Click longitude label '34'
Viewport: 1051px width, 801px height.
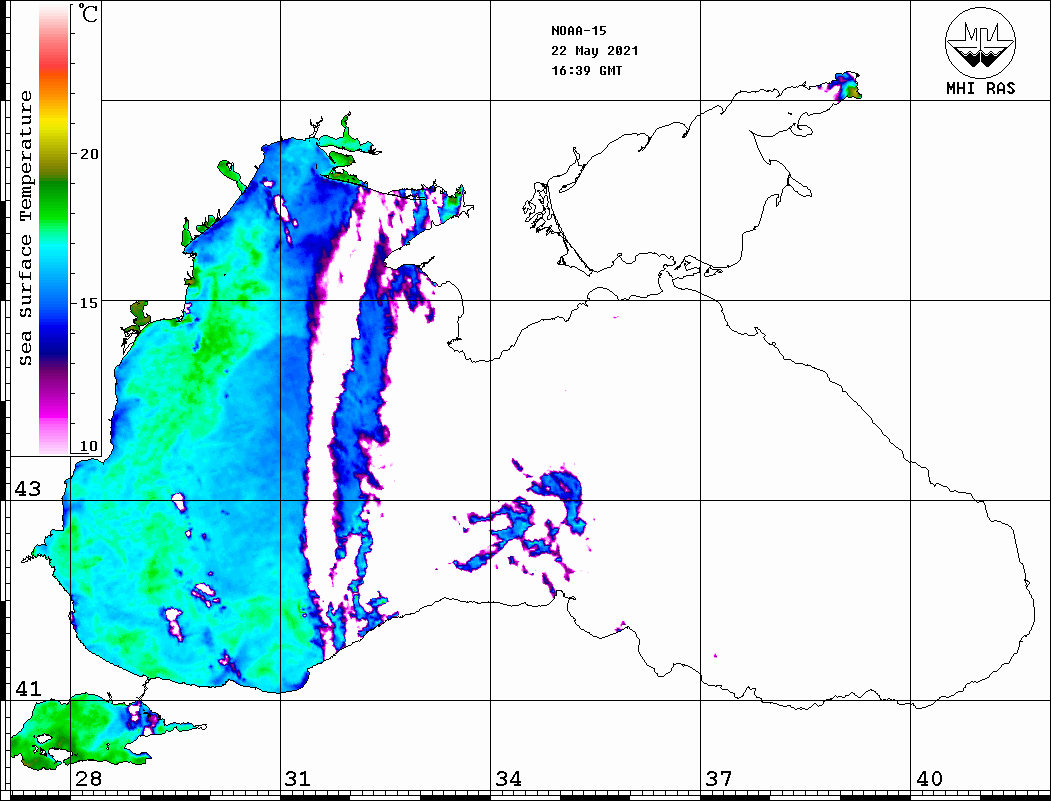[509, 779]
